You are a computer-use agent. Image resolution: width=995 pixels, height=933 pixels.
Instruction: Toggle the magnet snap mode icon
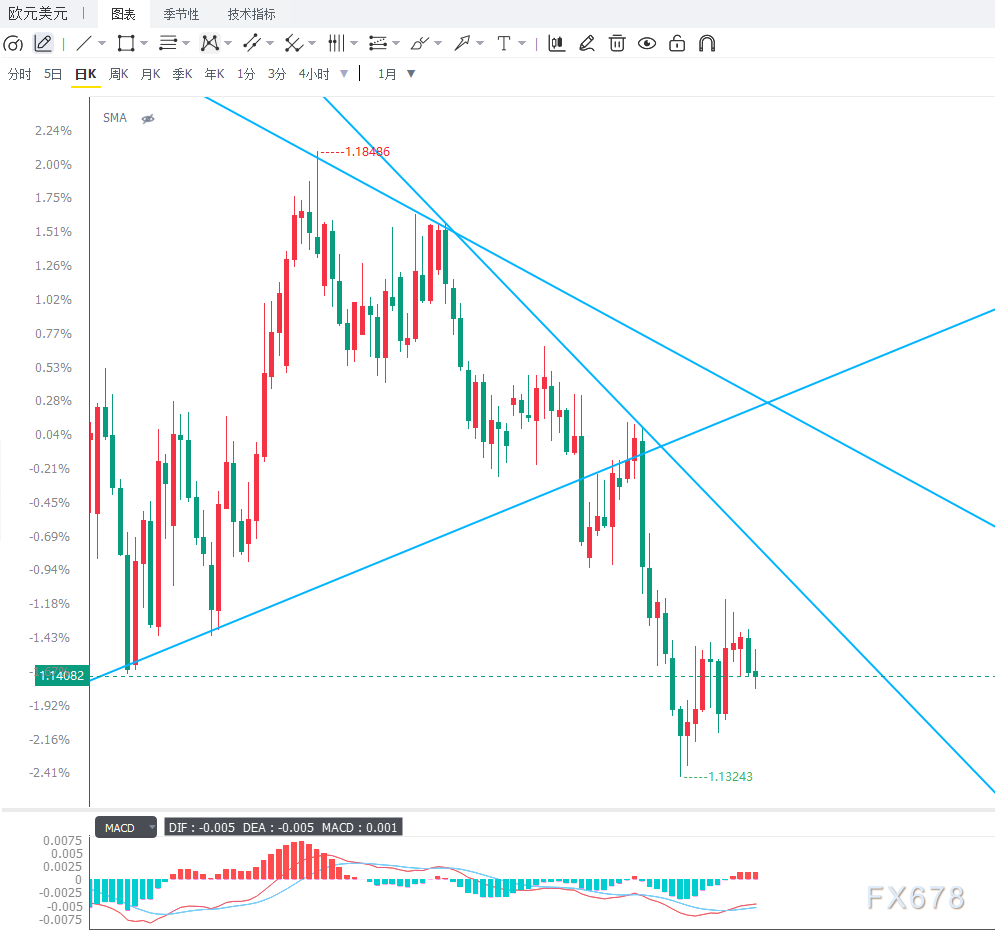click(707, 43)
